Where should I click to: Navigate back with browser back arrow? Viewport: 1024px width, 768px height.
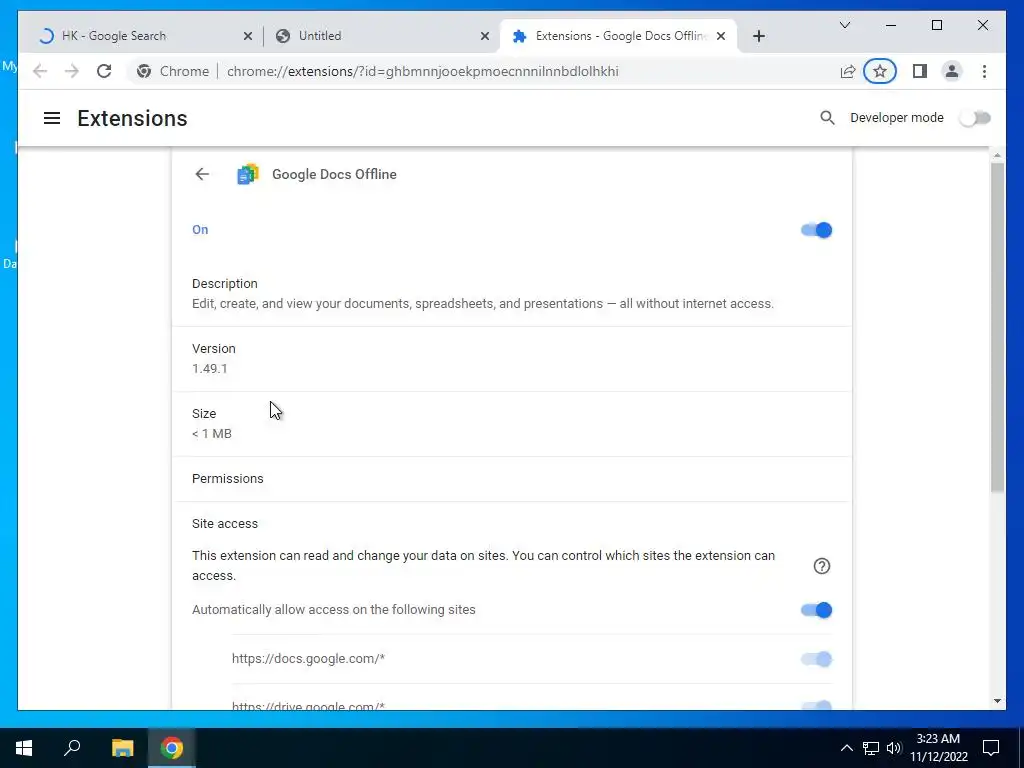pyautogui.click(x=40, y=71)
